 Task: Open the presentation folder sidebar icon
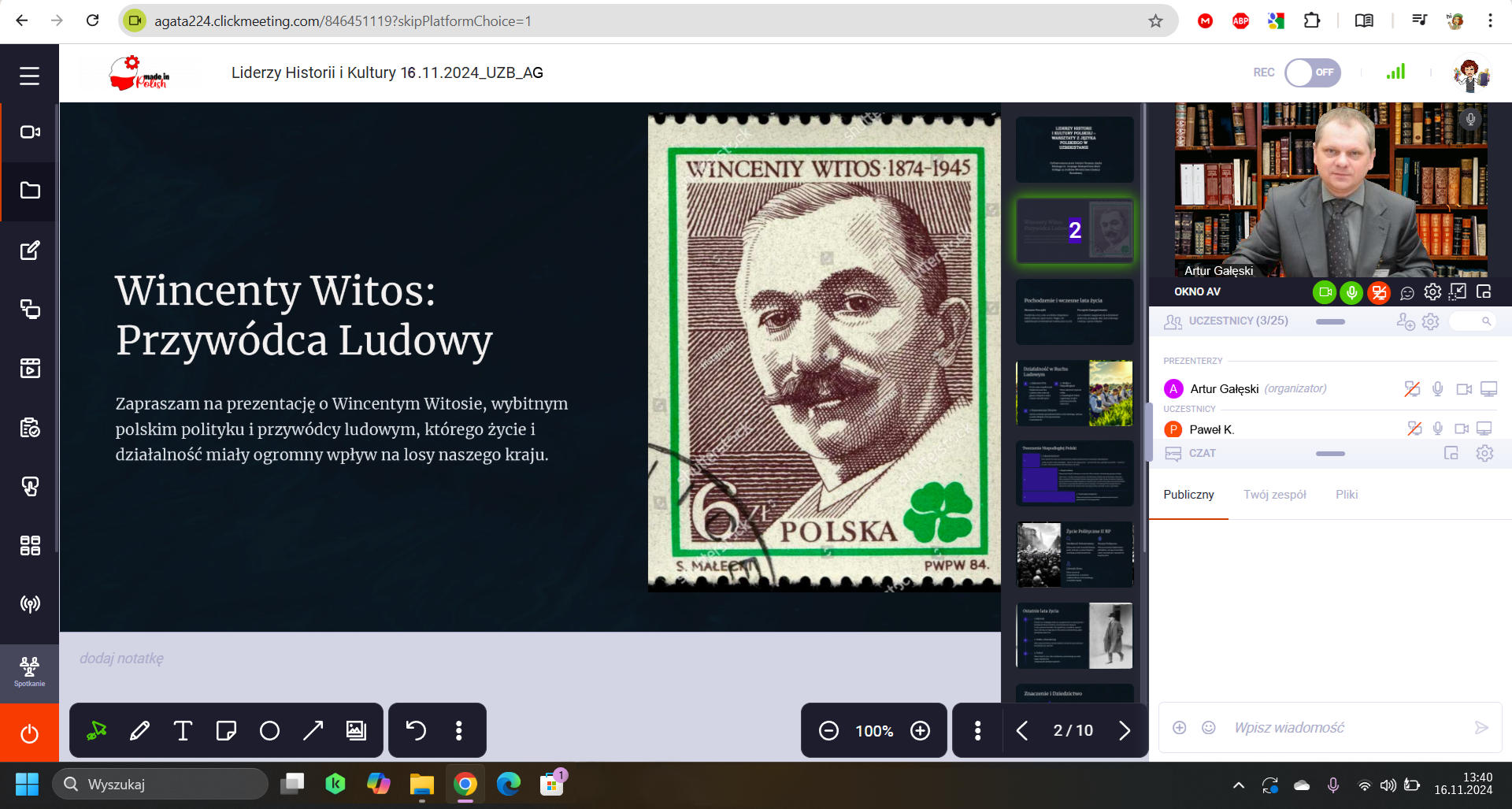tap(30, 190)
